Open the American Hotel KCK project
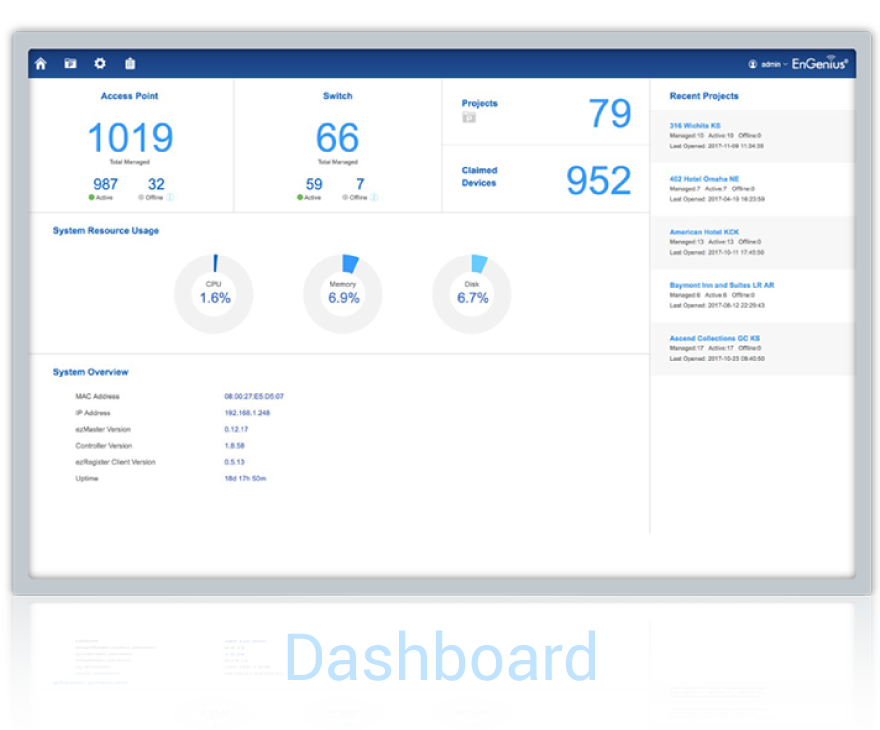The width and height of the screenshot is (880, 730). tap(704, 232)
